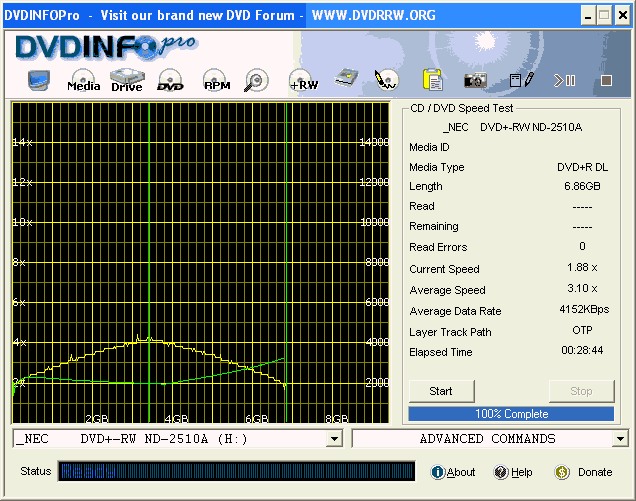Click the camera screenshot icon
636x501 pixels.
476,81
